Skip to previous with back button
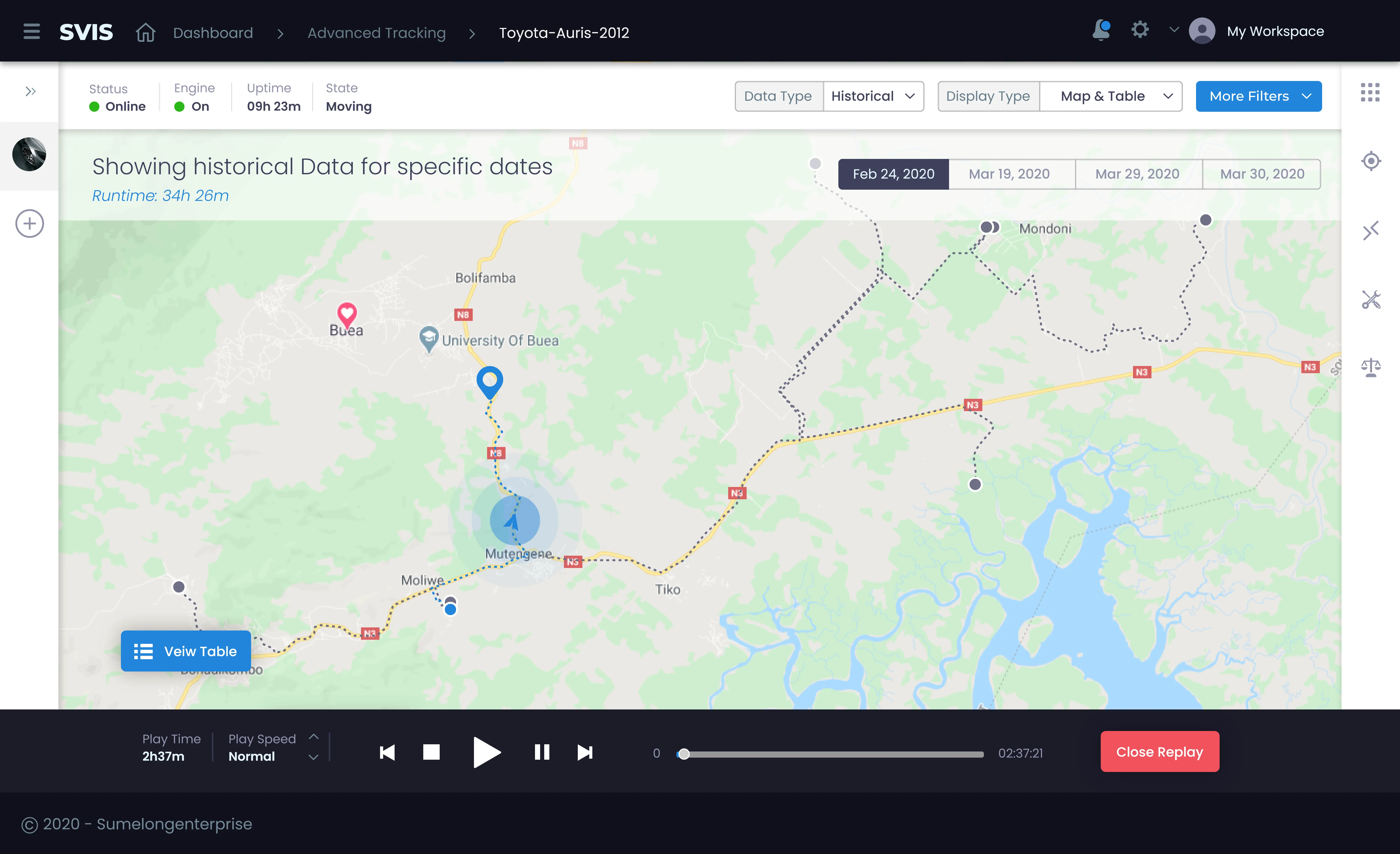 tap(387, 752)
